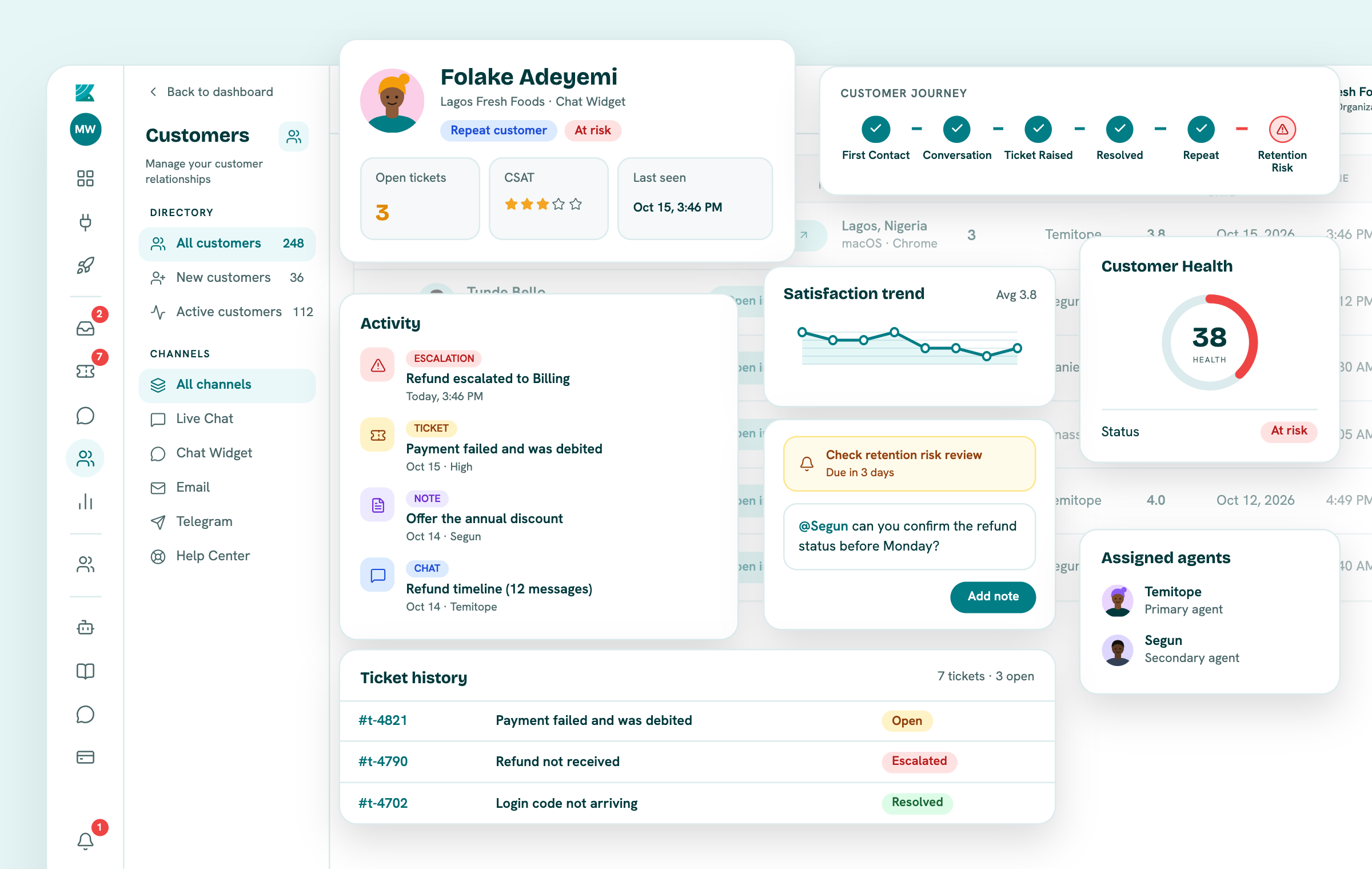This screenshot has height=869, width=1372.
Task: Open the integrations plug icon
Action: (x=85, y=222)
